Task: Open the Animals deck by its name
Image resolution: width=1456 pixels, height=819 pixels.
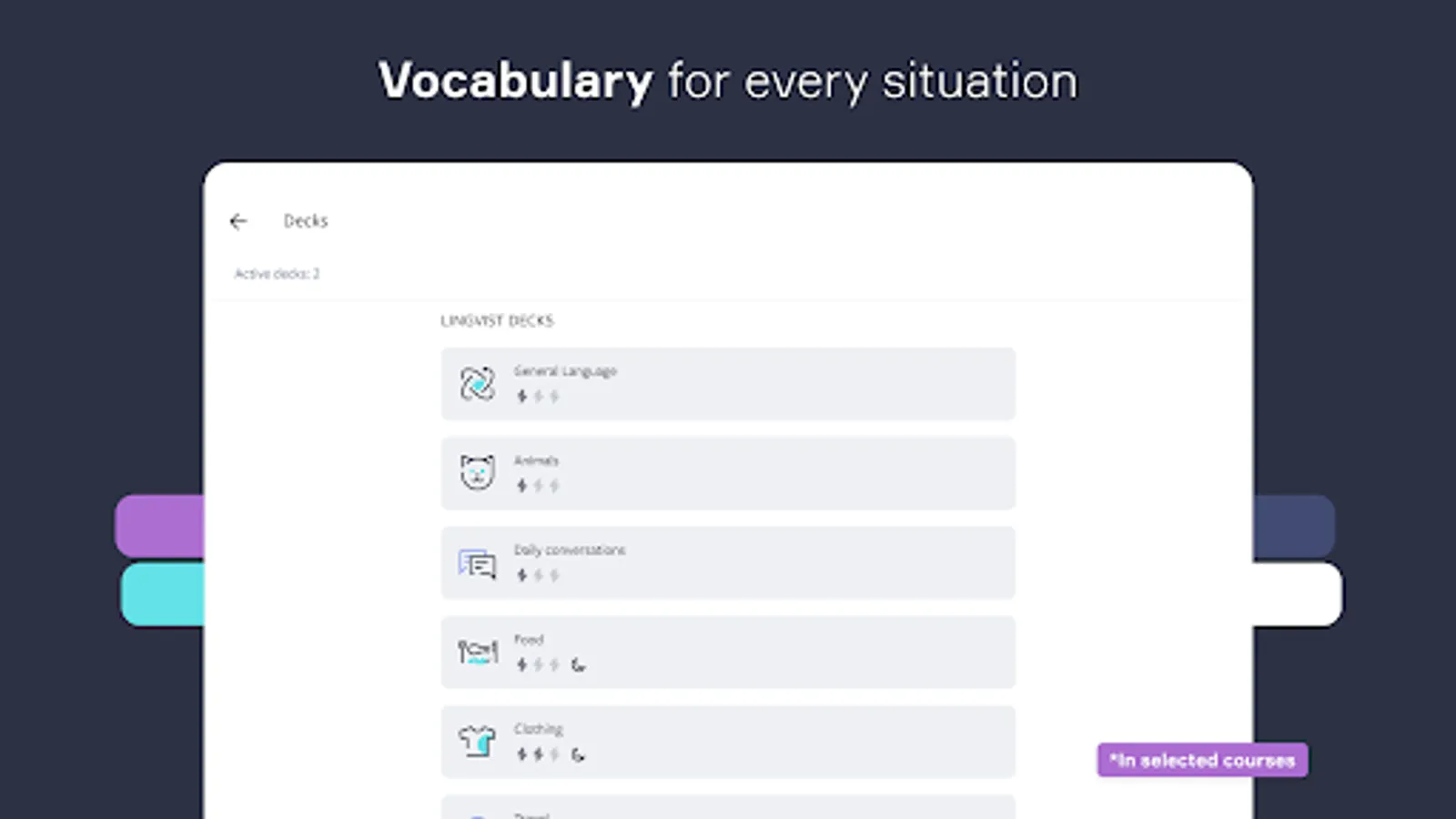Action: point(536,460)
